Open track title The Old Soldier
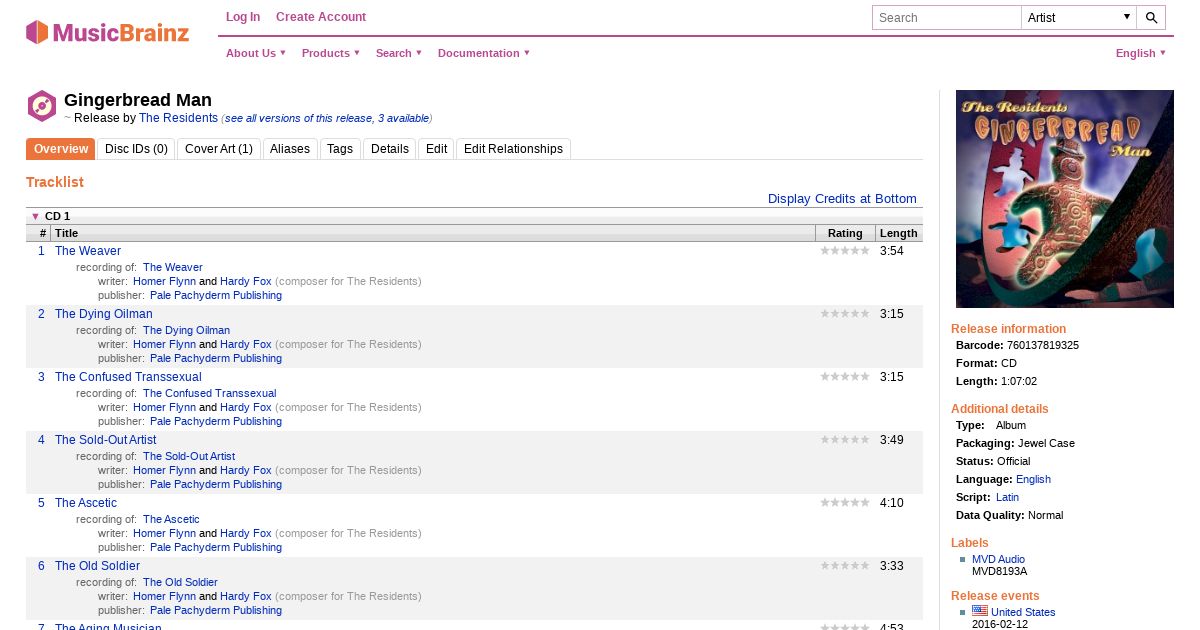1200x630 pixels. click(98, 566)
